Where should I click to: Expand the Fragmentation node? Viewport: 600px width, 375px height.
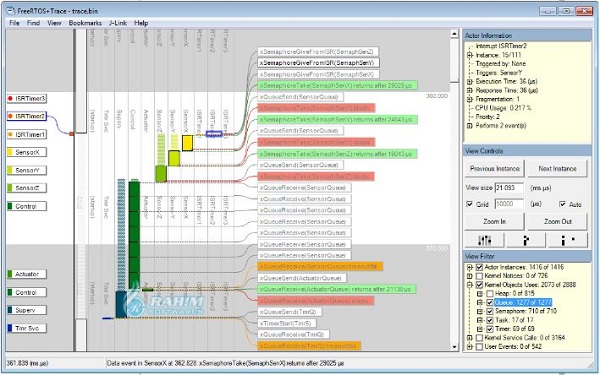coord(470,99)
